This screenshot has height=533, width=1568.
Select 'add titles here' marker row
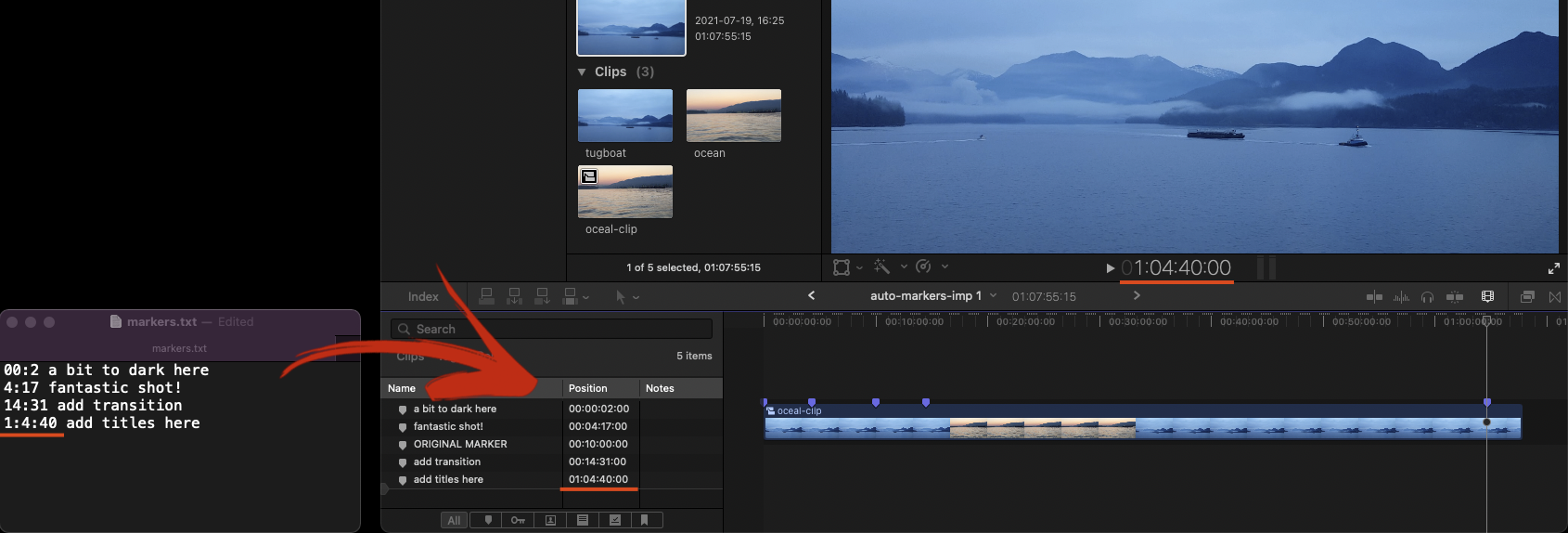[x=552, y=479]
